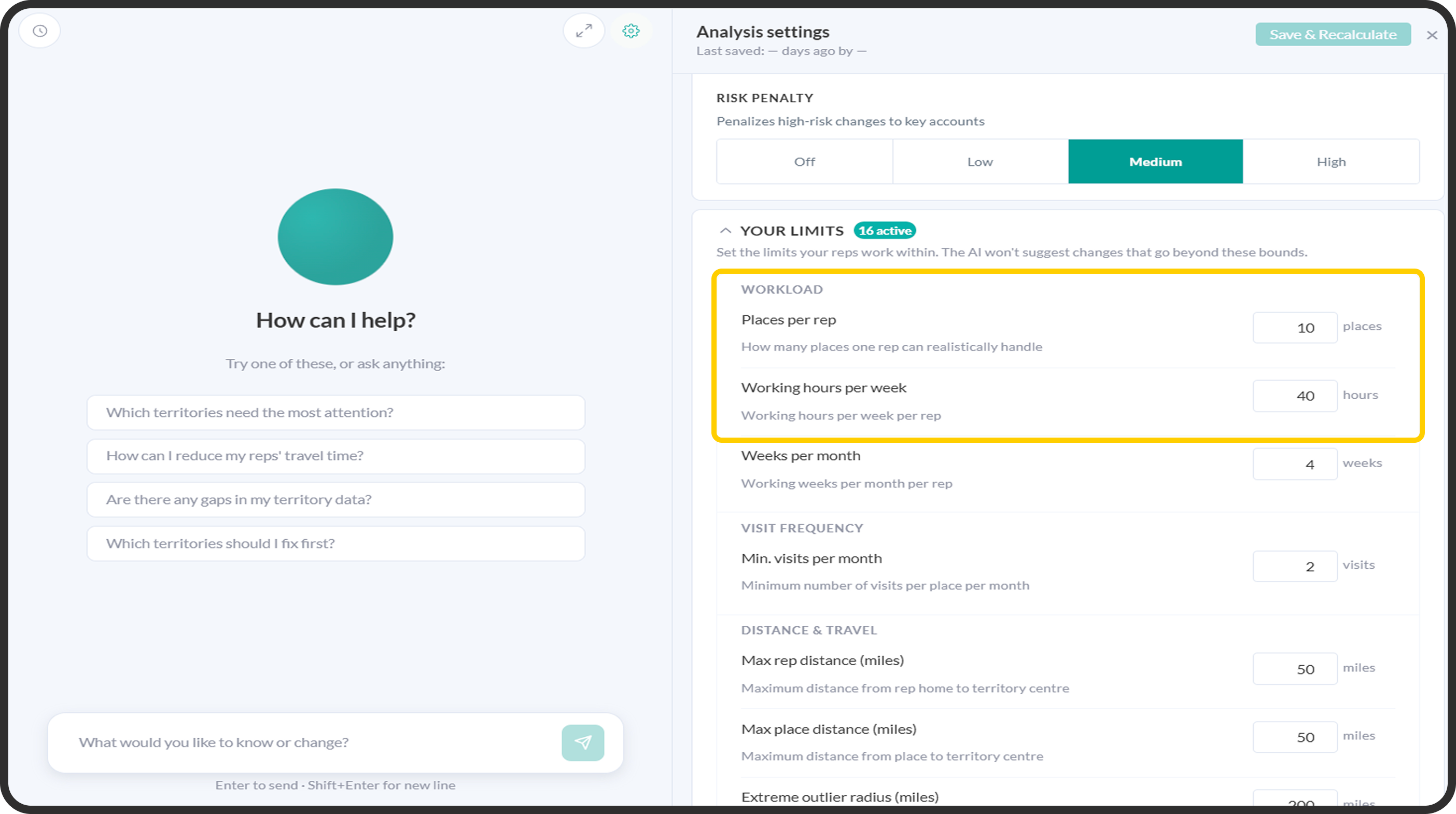
Task: Edit Places per rep value
Action: [x=1295, y=327]
